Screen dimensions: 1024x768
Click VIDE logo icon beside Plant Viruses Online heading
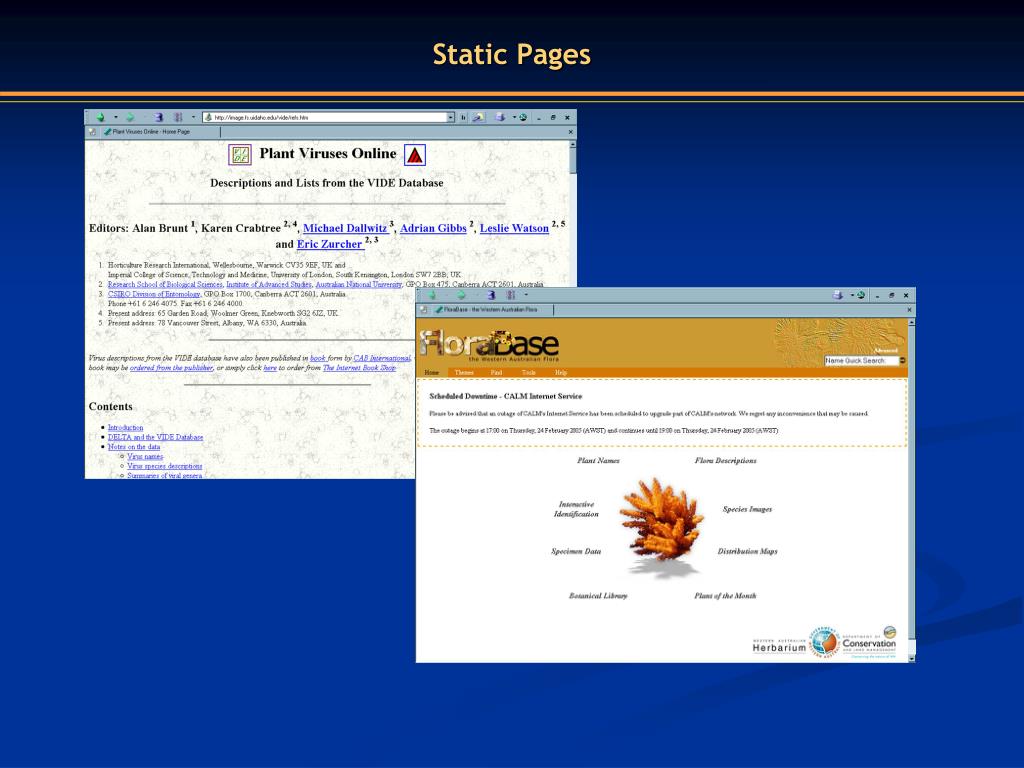coord(240,155)
